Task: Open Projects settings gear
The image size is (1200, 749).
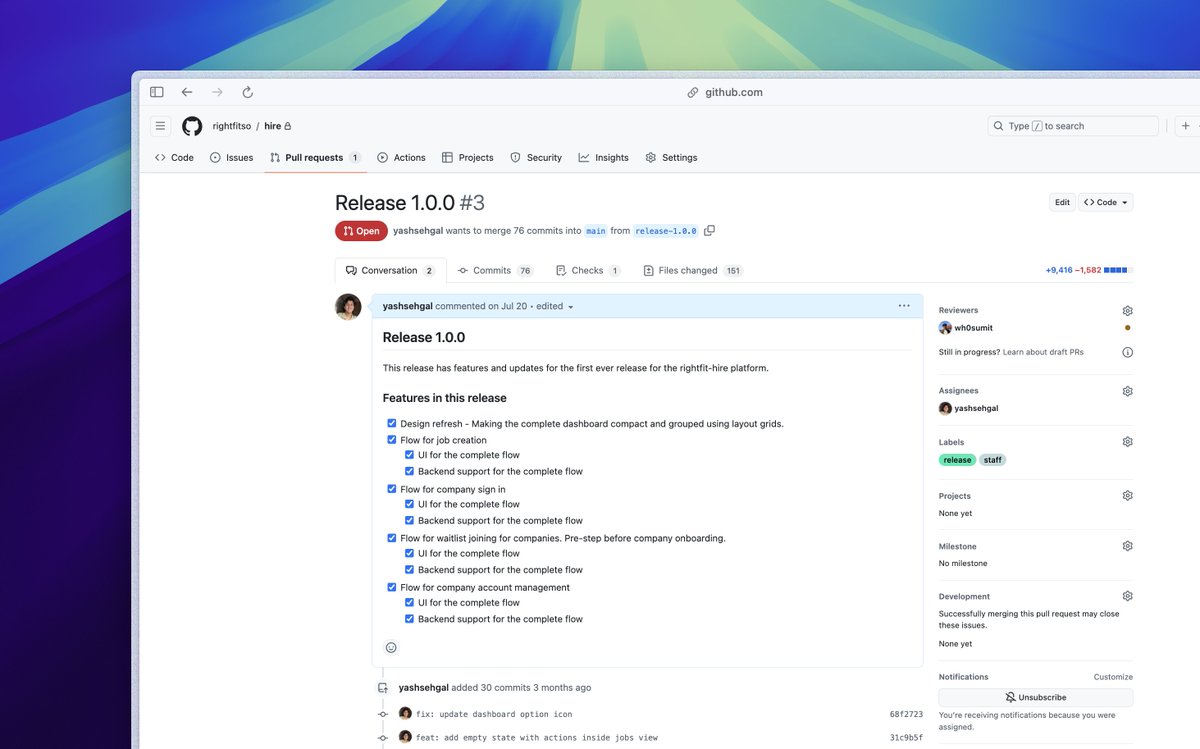Action: (1127, 496)
